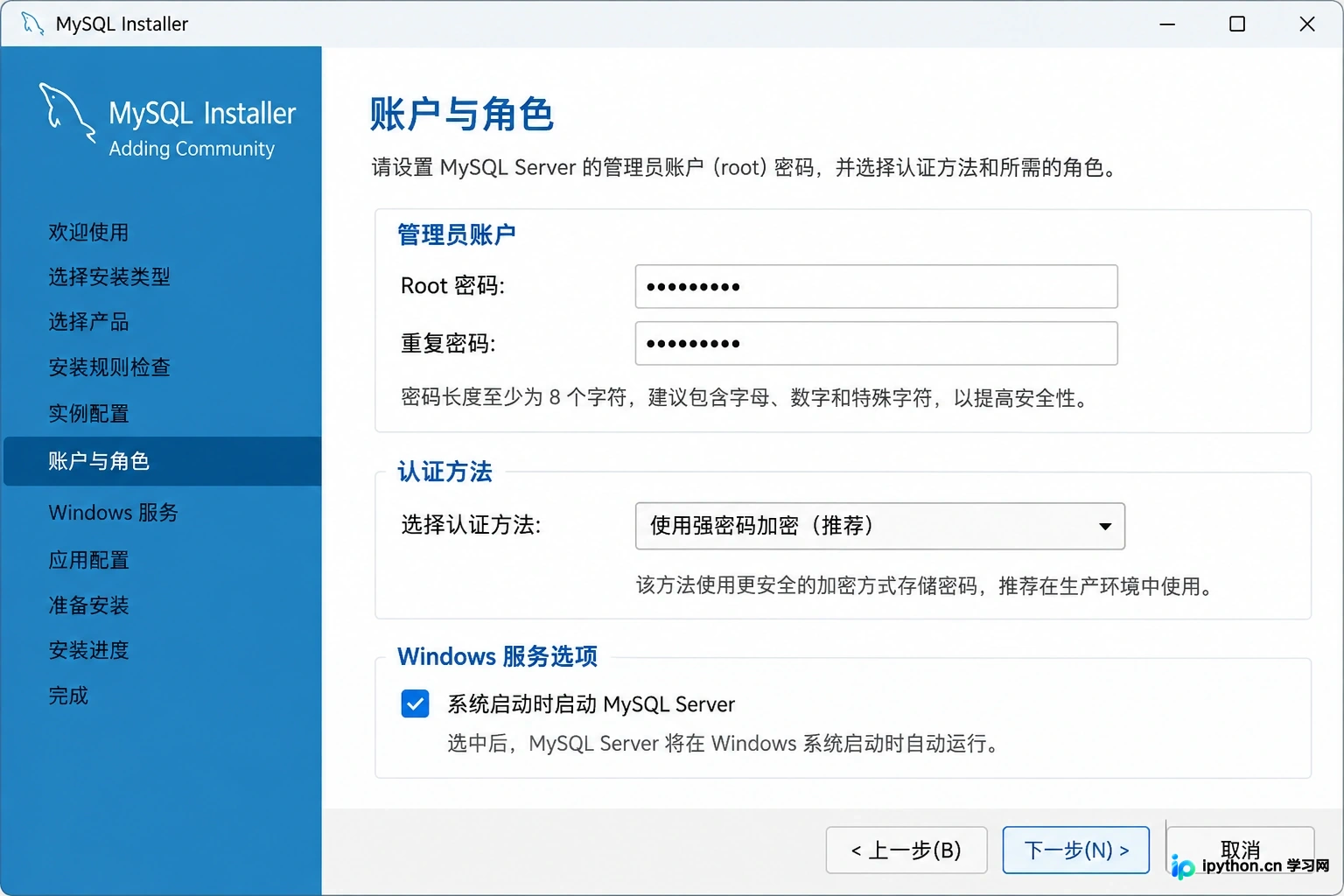Click the 认证方法 section title
The image size is (1344, 896).
coord(444,472)
